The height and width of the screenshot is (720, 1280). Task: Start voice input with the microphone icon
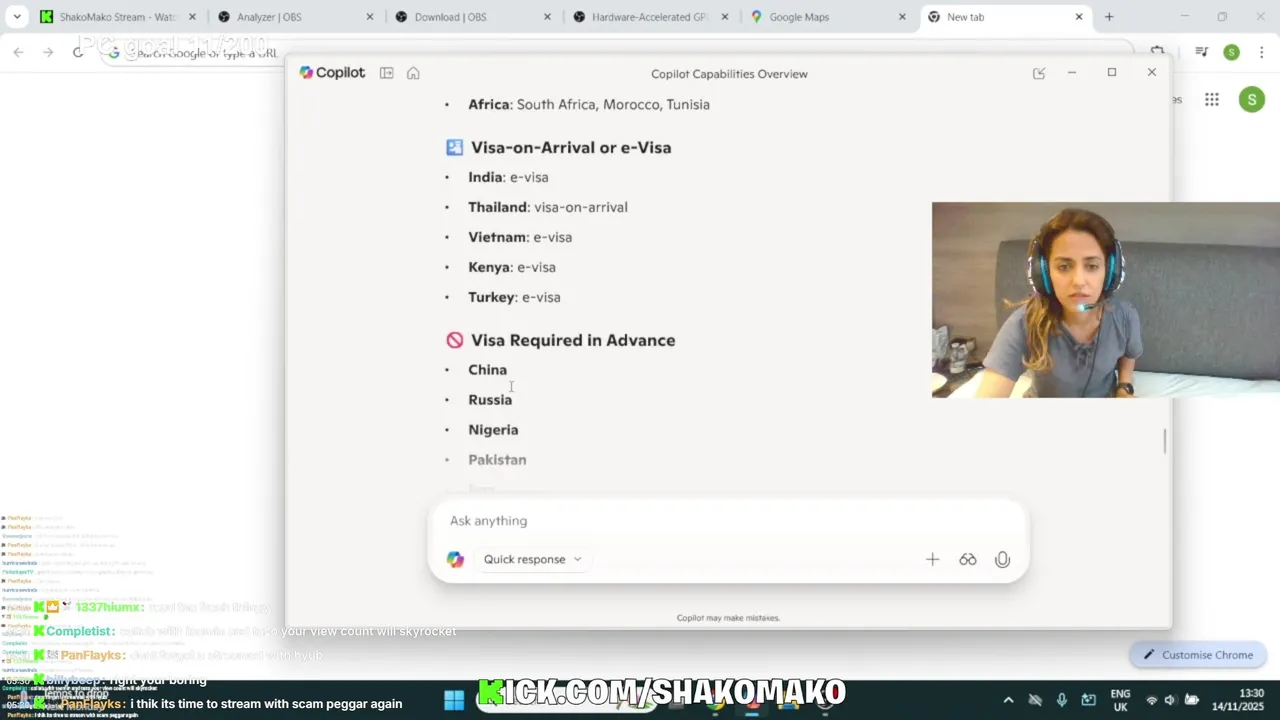(x=1002, y=559)
